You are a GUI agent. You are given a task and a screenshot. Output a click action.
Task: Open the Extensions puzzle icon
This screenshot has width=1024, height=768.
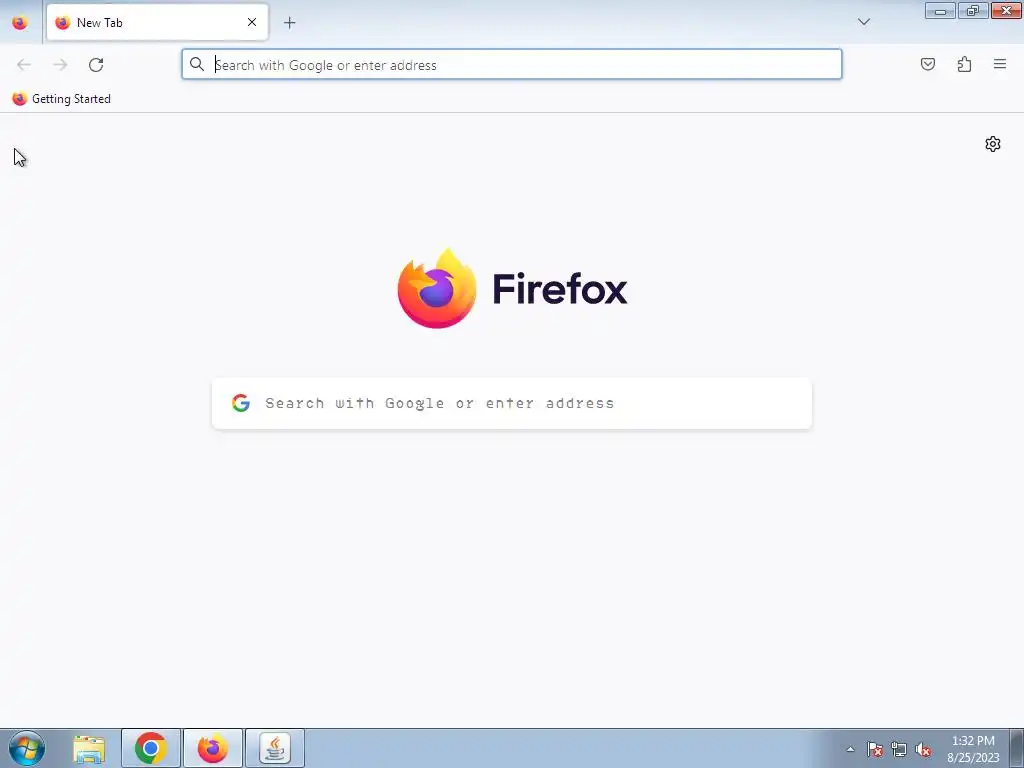(964, 64)
